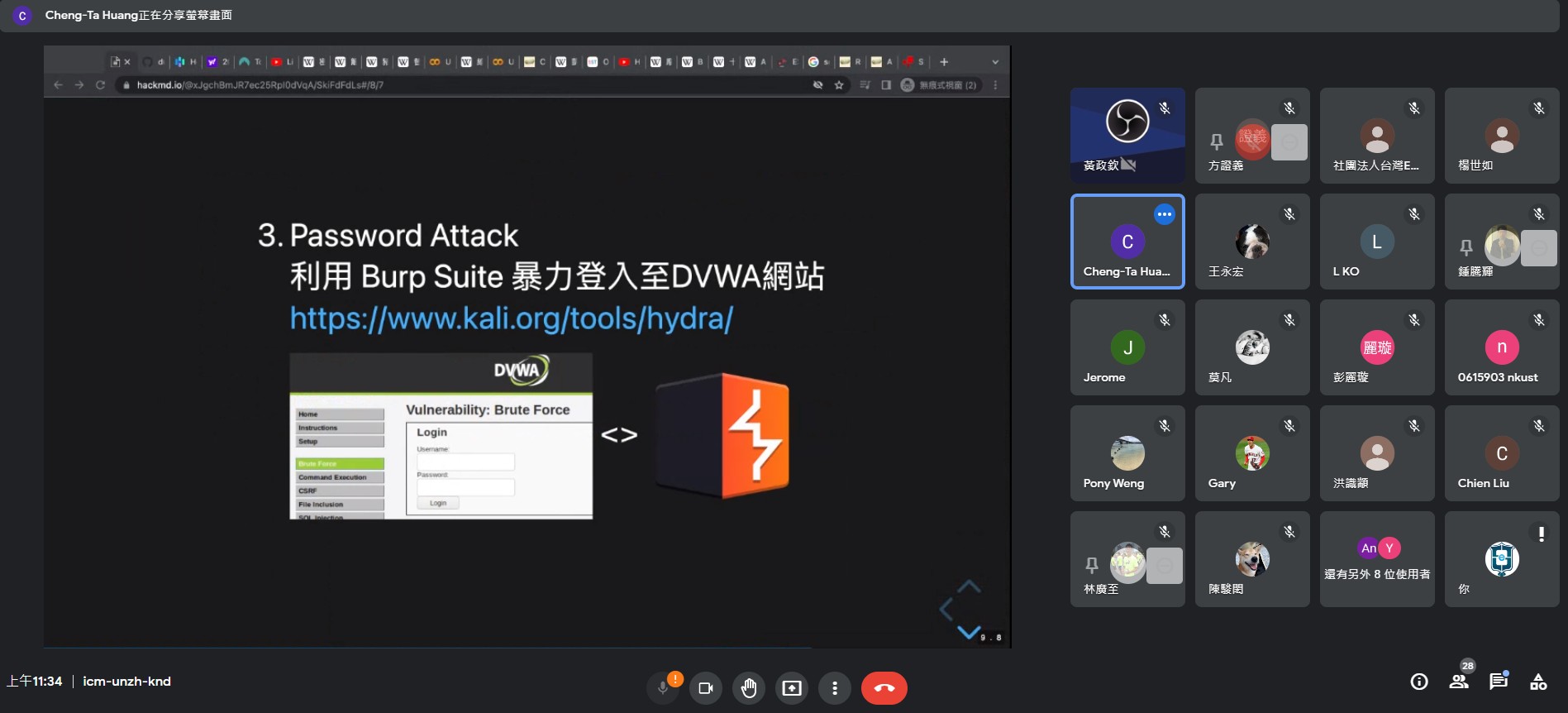Toggle the camera button
The height and width of the screenshot is (713, 1568).
pyautogui.click(x=706, y=688)
